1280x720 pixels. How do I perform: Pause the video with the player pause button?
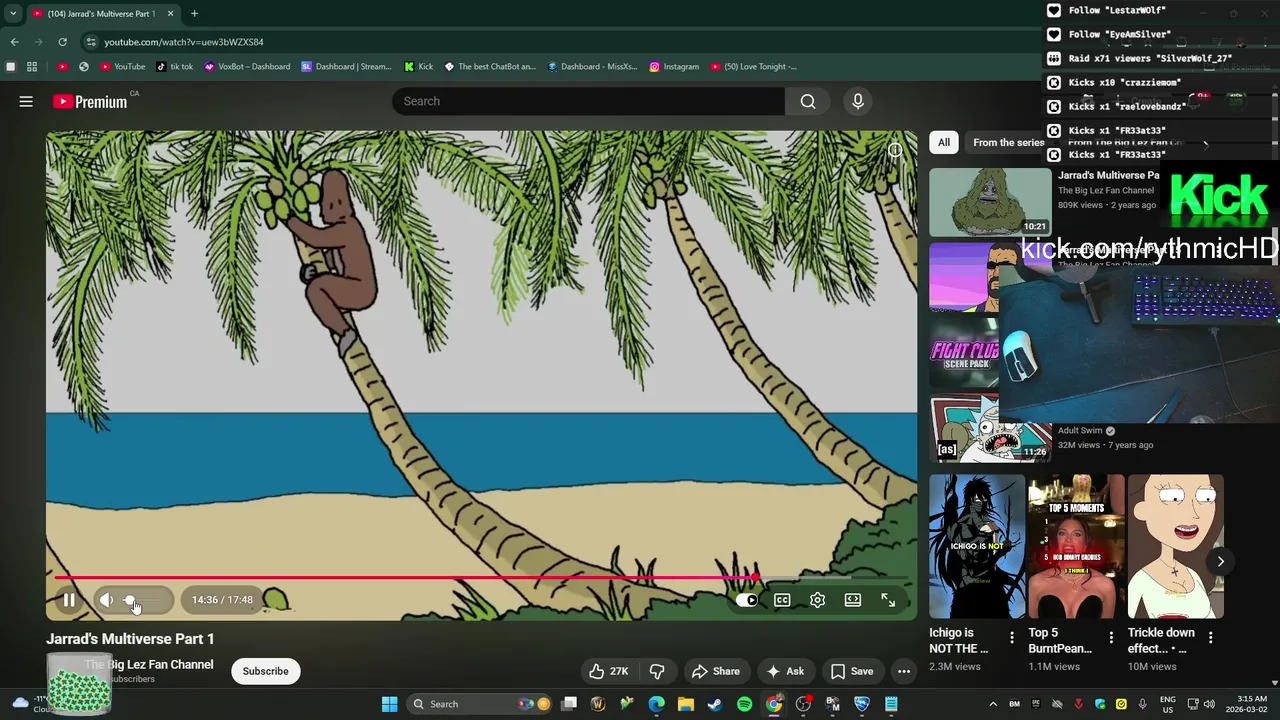click(x=69, y=600)
